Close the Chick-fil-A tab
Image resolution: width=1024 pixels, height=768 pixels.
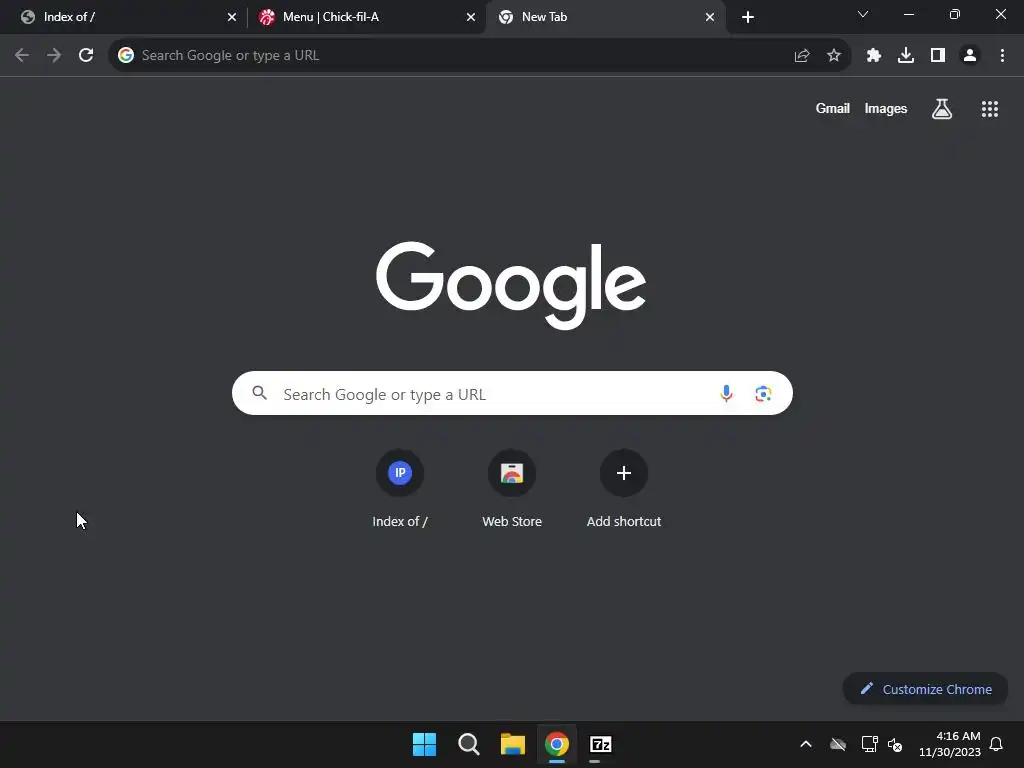click(471, 18)
